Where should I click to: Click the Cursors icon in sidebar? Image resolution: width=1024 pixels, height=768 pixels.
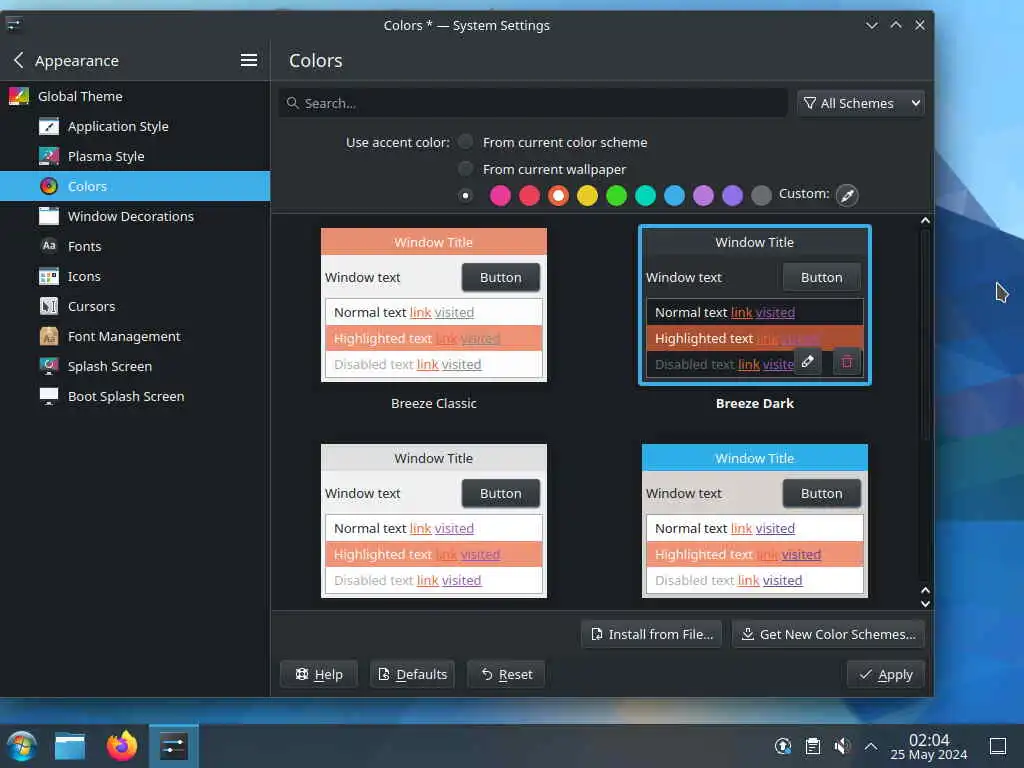49,306
